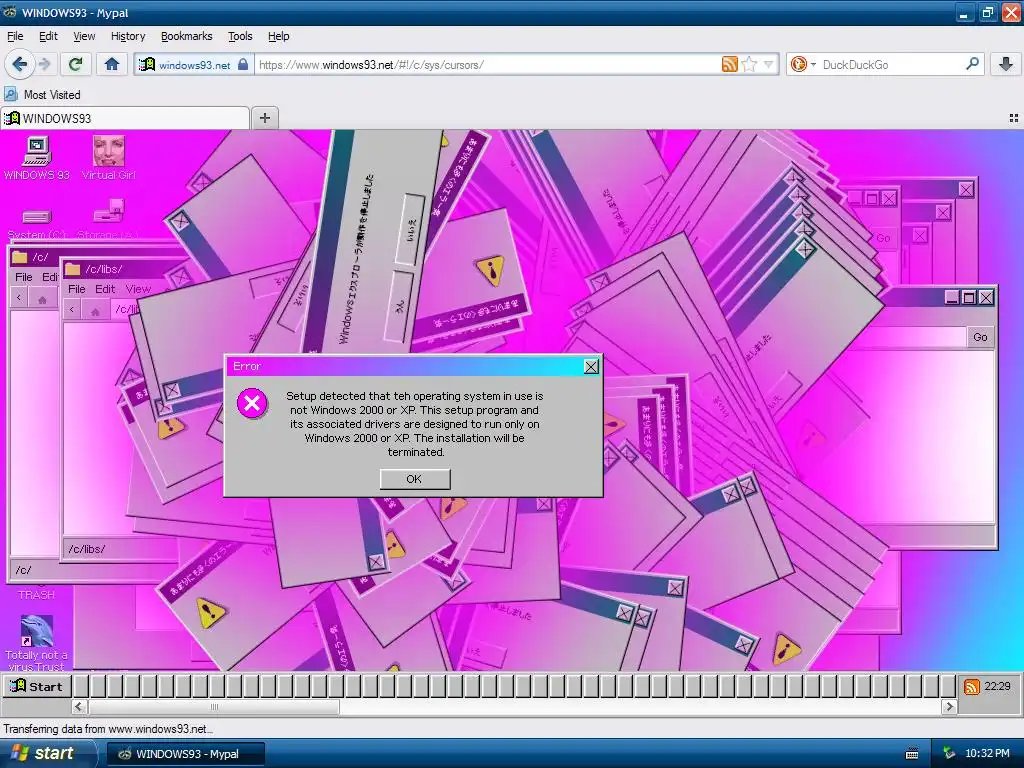Click back arrow in /c/libs/ window
1024x768 pixels.
pos(72,310)
